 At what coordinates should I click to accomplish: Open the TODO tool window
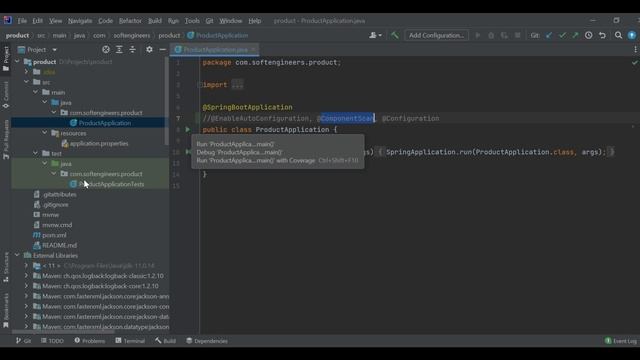pos(52,341)
